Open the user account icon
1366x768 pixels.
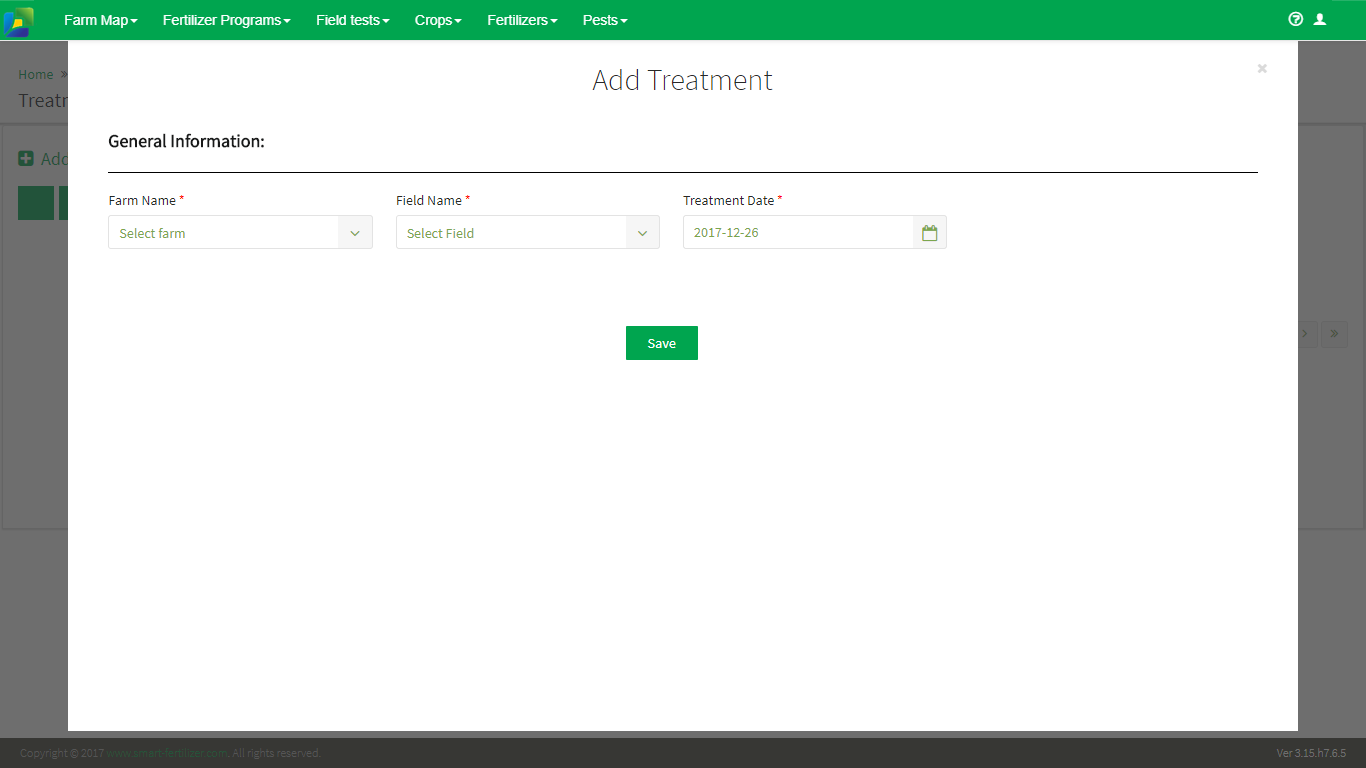click(1320, 19)
